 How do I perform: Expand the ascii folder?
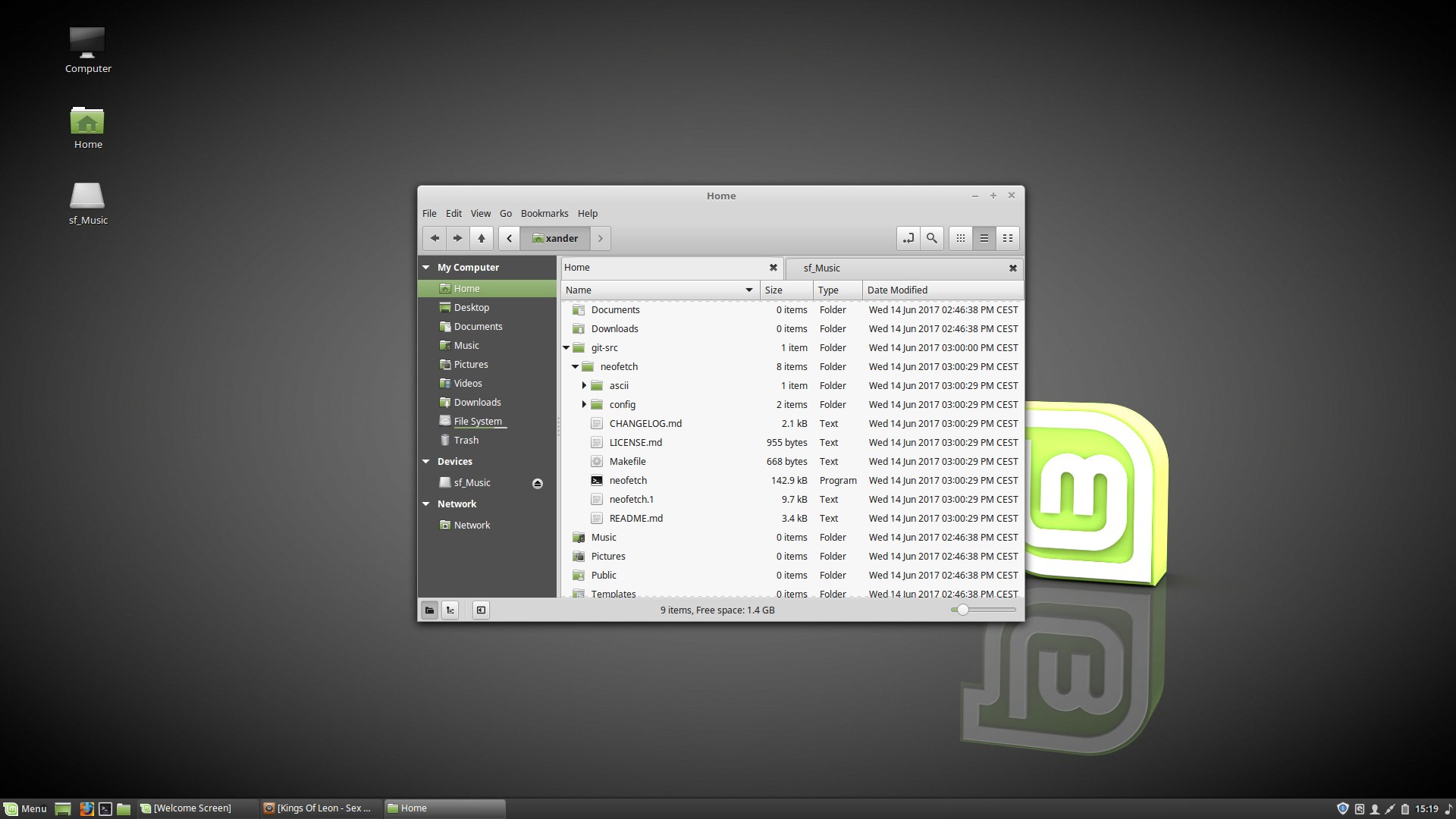(584, 386)
